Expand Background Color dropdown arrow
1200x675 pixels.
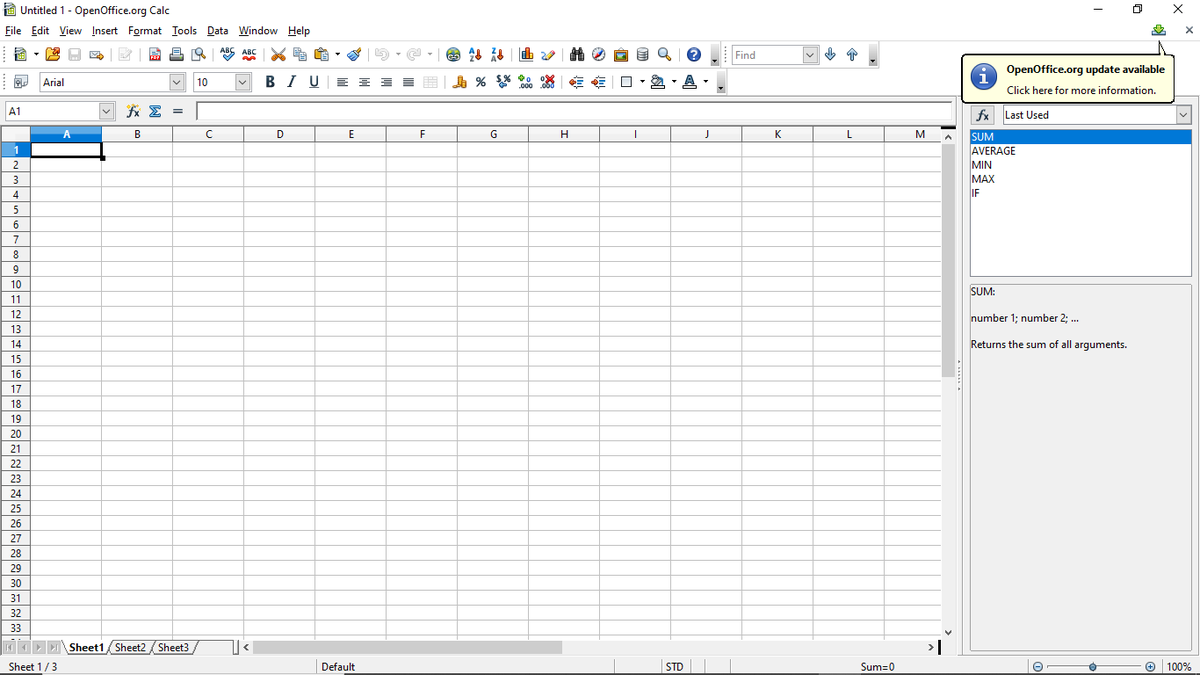click(x=673, y=82)
